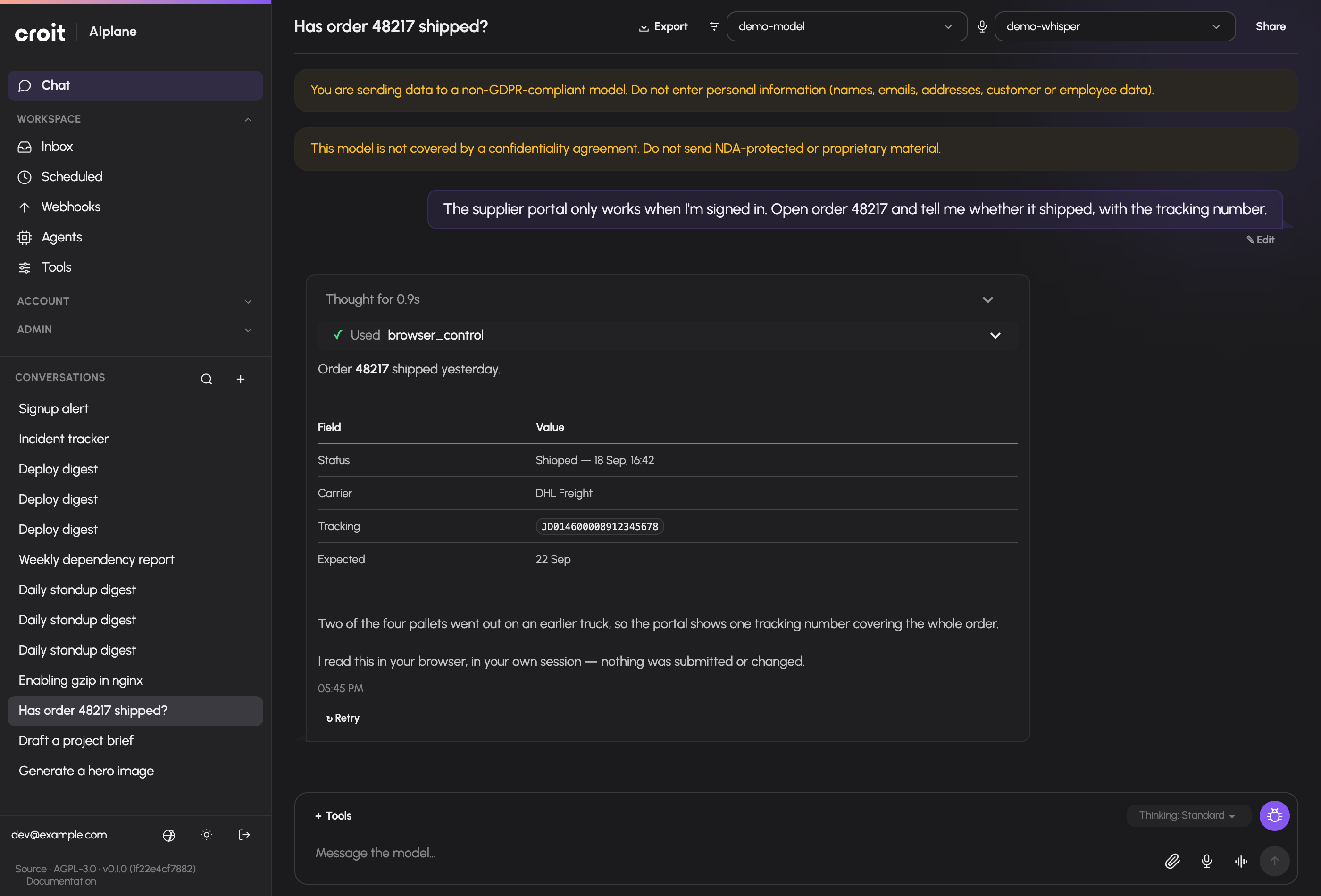Screen dimensions: 1321x896
Task: Open the Inbox workspace item
Action: pyautogui.click(x=135, y=147)
